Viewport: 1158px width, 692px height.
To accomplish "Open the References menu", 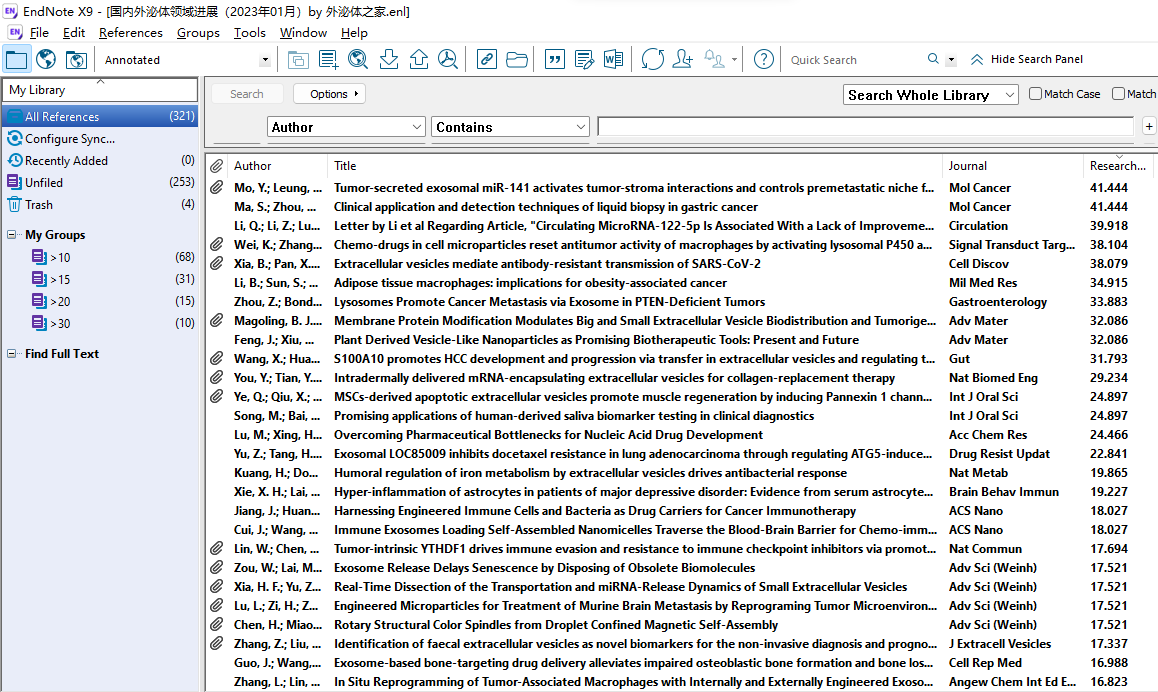I will click(131, 32).
